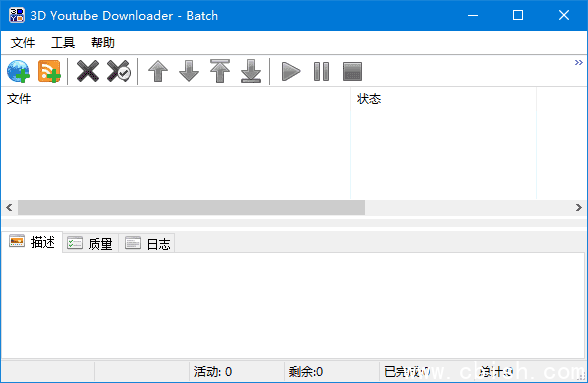
Task: Open the 帮助 menu
Action: click(103, 42)
